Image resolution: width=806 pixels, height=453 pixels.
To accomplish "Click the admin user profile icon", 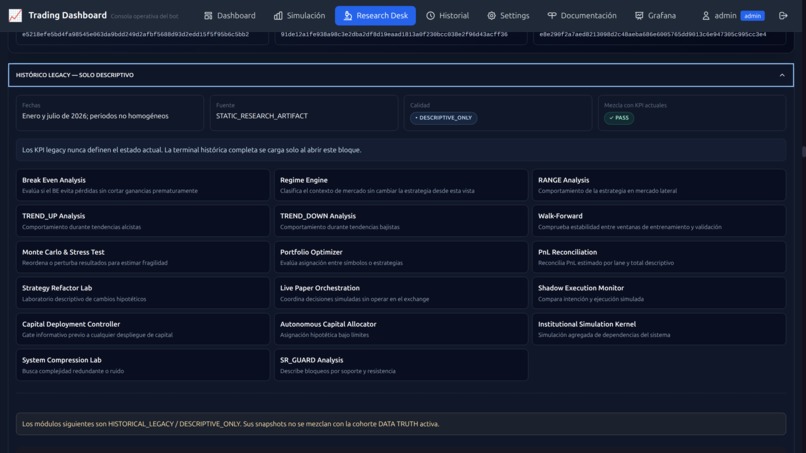I will (x=706, y=16).
